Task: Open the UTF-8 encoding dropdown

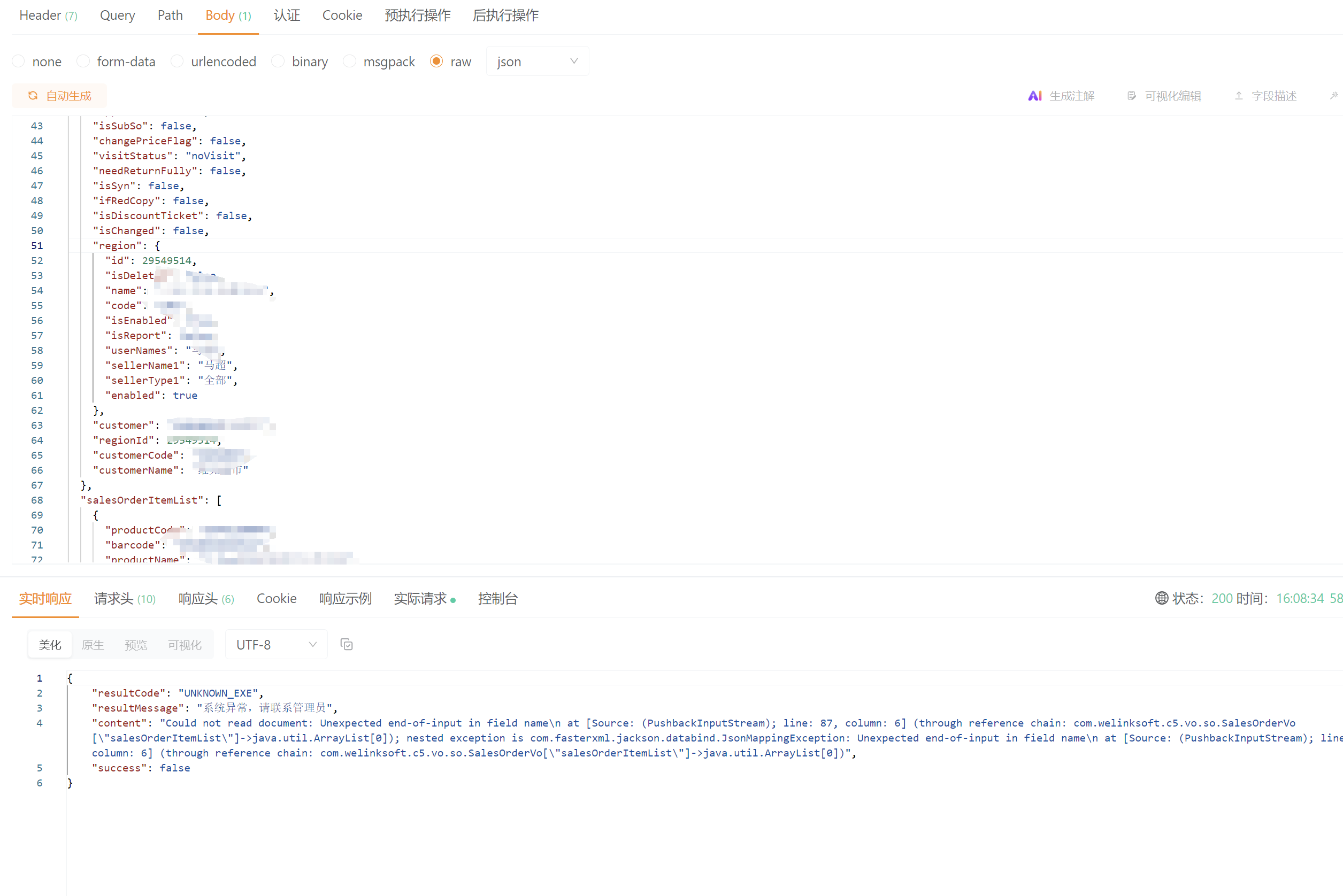Action: coord(276,645)
